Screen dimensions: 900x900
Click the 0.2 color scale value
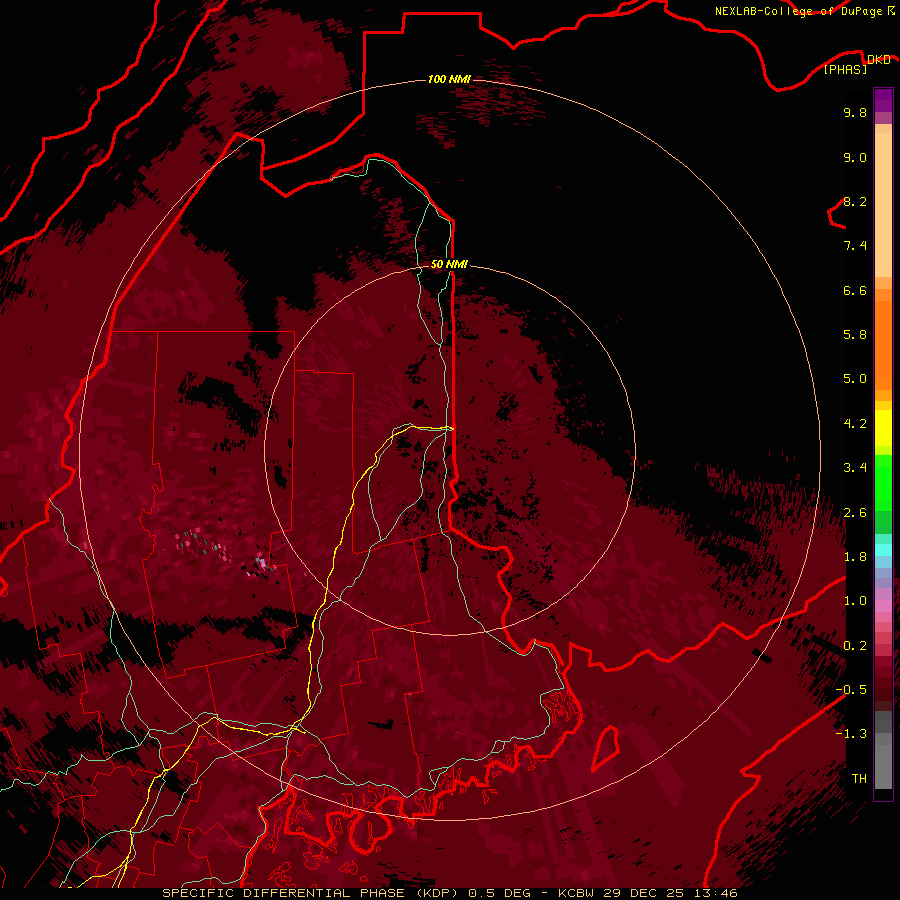[x=855, y=646]
